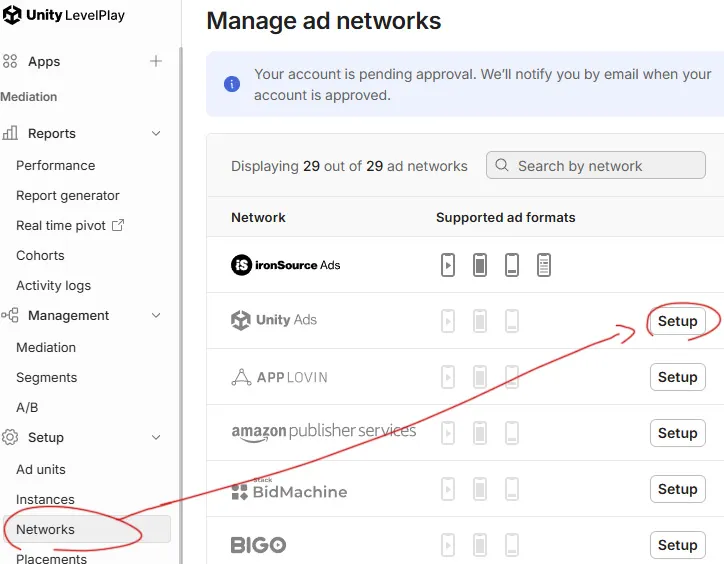Open the Mediation page under Management
Screen dimensions: 724x564
point(46,347)
